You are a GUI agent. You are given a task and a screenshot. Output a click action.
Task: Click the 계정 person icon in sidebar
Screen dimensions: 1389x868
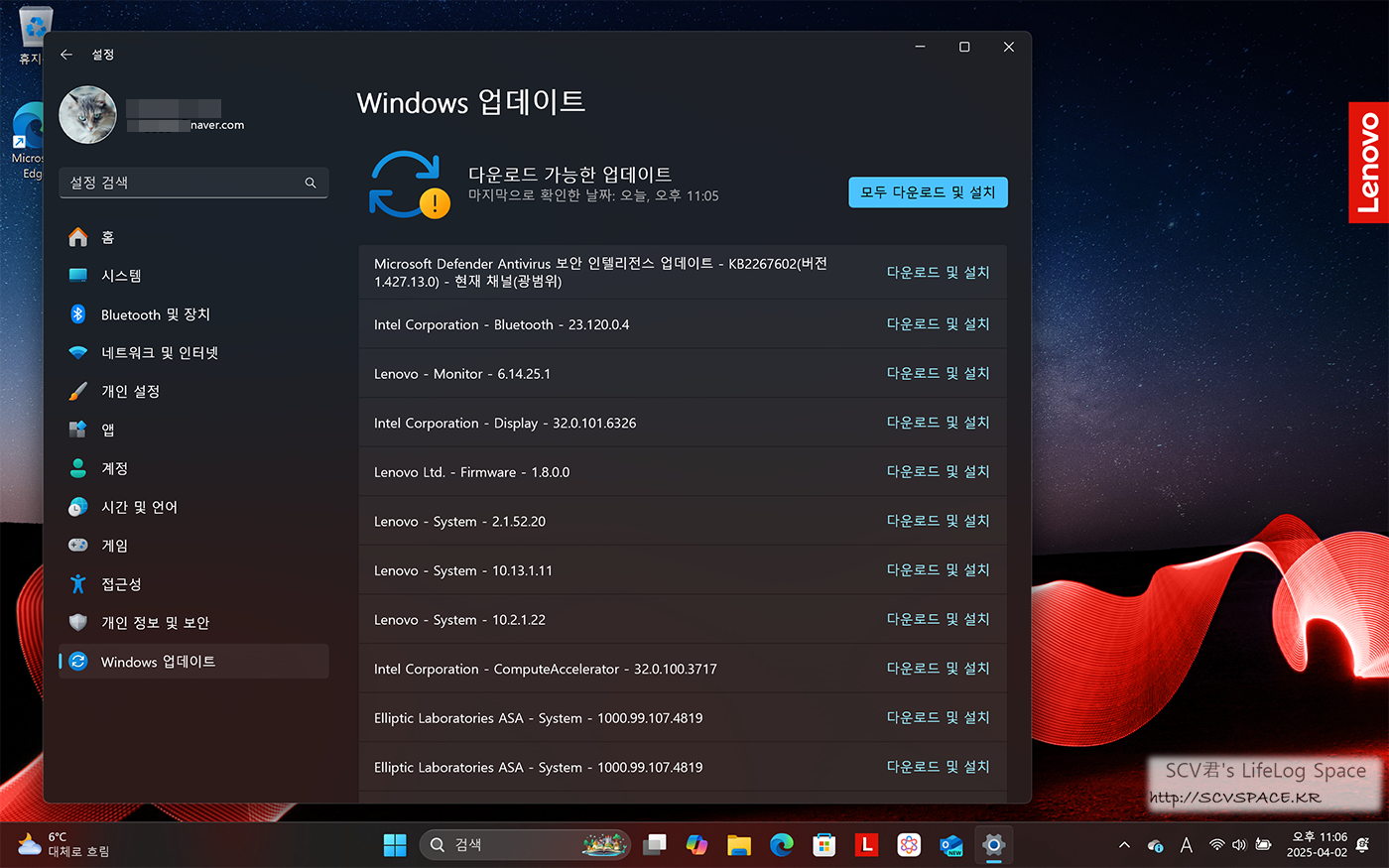[x=78, y=468]
